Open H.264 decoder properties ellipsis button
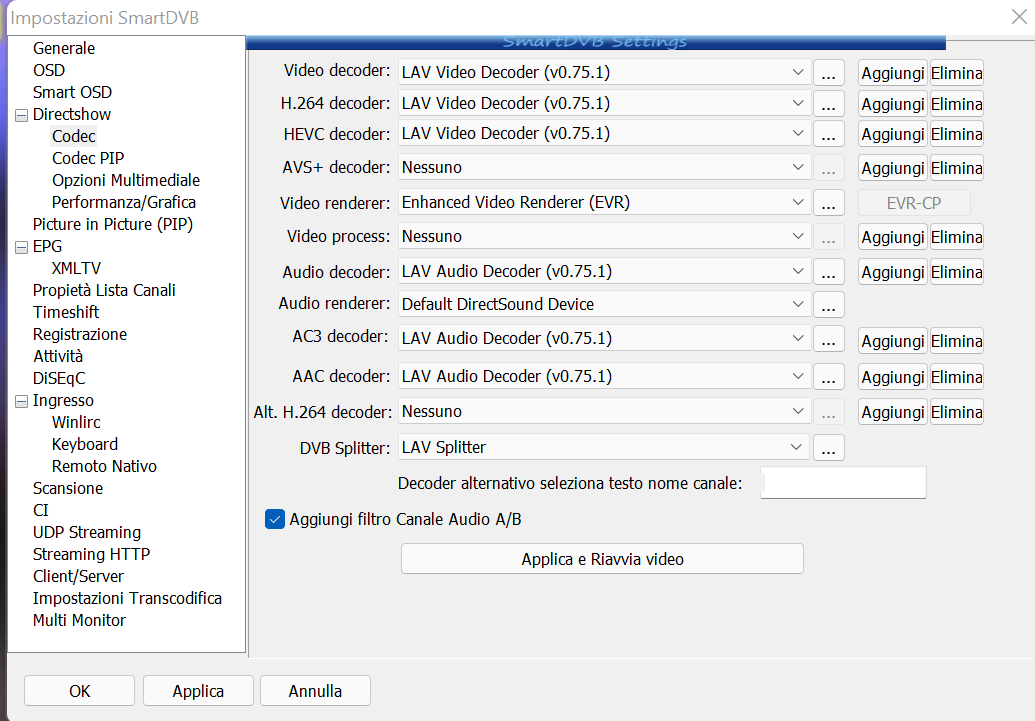This screenshot has width=1035, height=721. pyautogui.click(x=828, y=104)
